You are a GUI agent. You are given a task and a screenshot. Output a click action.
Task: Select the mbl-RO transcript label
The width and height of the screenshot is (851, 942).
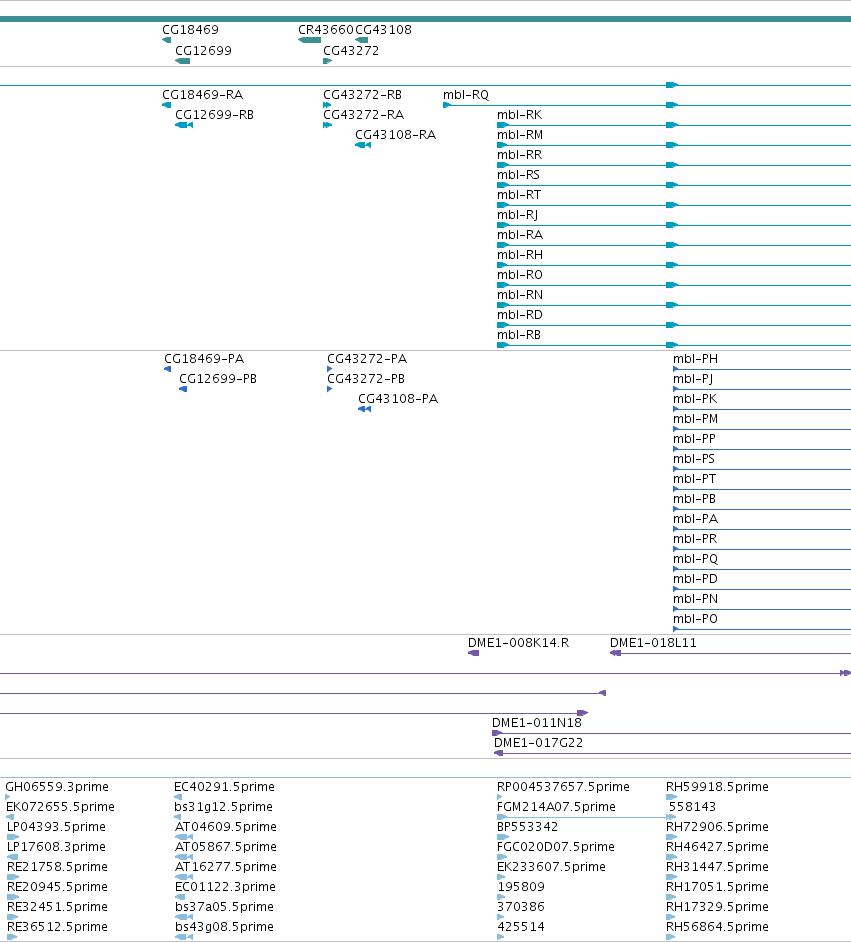point(519,275)
